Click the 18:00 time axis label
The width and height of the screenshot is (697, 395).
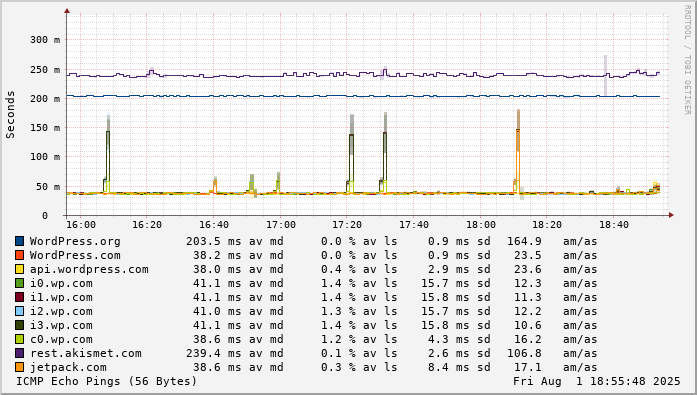481,225
